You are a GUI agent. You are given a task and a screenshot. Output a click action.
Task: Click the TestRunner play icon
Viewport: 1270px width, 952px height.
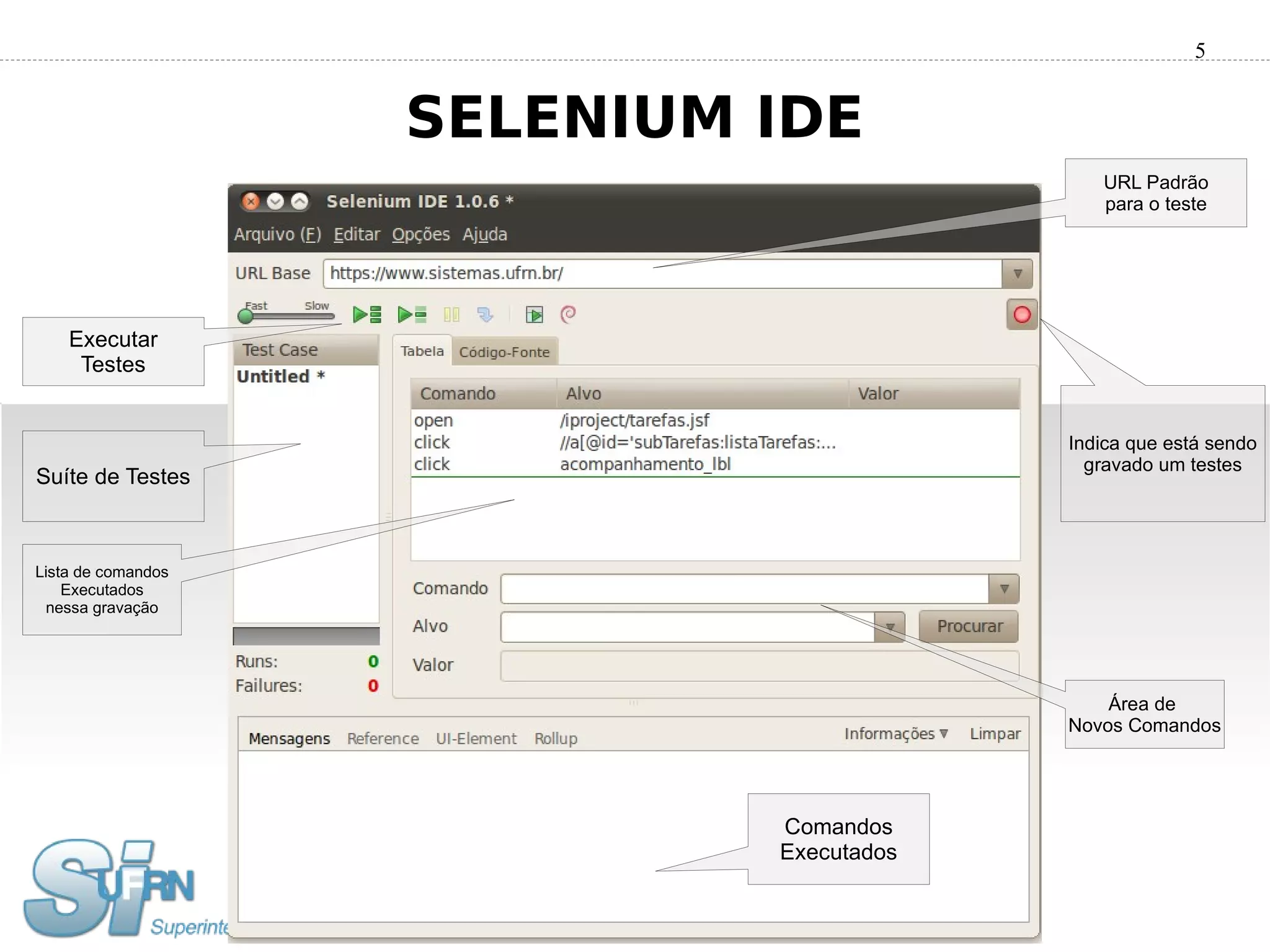click(x=534, y=314)
